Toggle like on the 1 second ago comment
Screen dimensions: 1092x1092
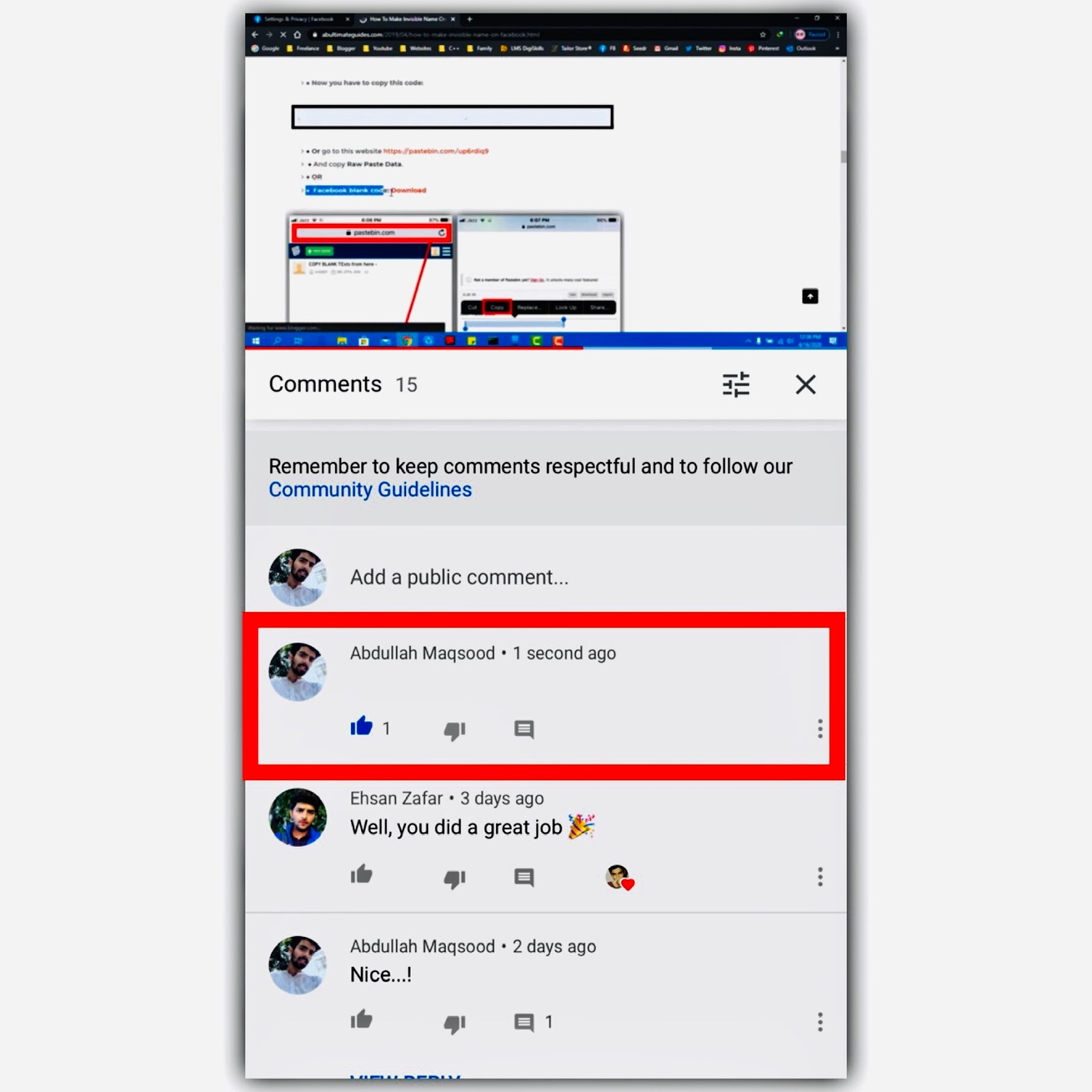(361, 726)
